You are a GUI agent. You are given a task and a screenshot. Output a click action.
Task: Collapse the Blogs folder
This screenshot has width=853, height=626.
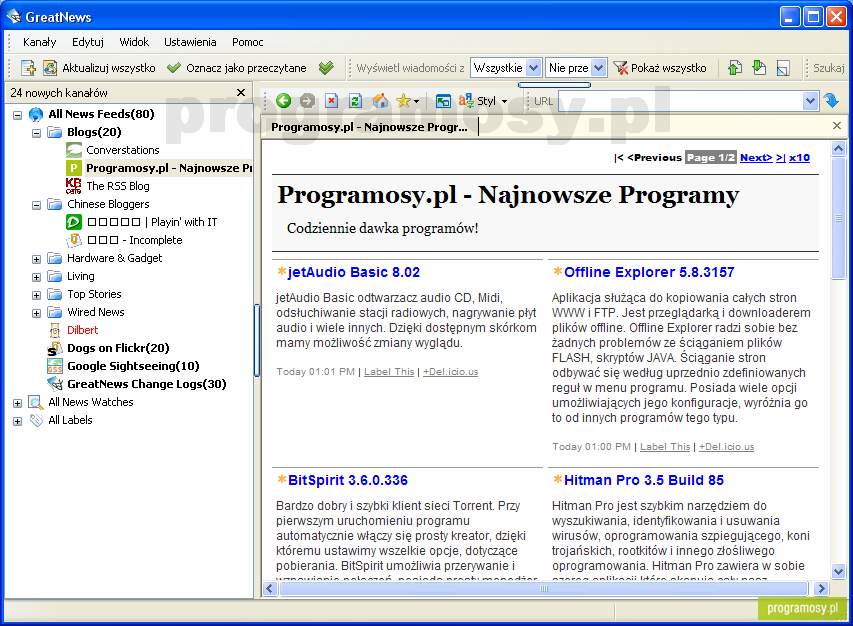[36, 133]
